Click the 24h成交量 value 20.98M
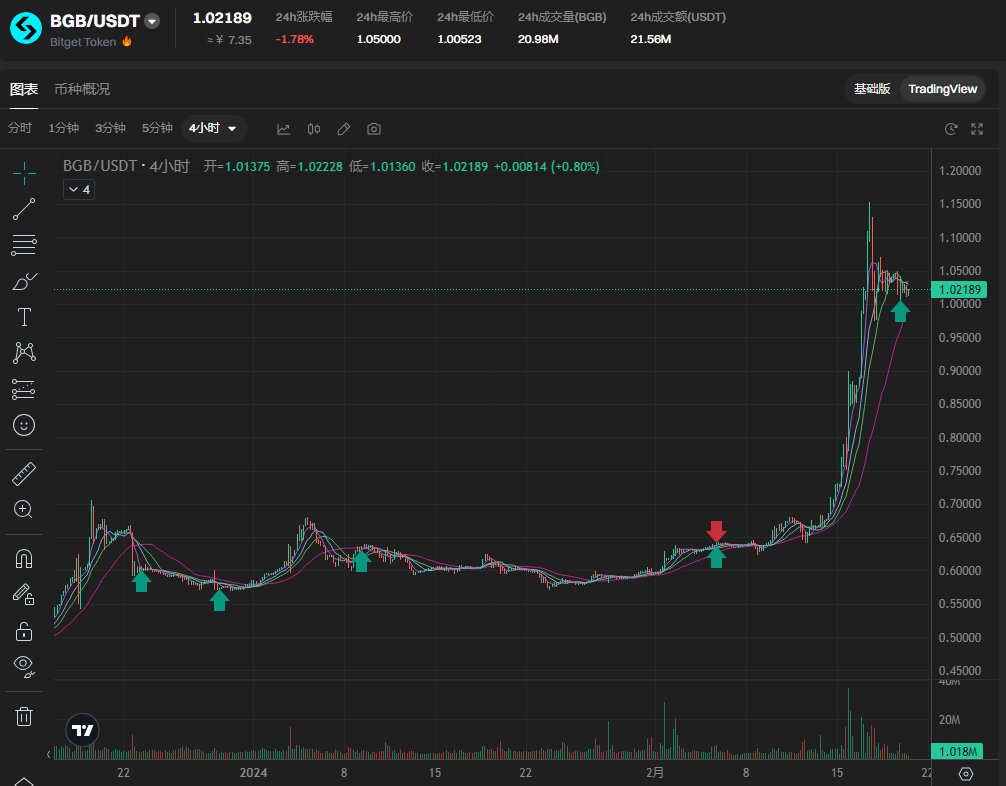The image size is (1006, 786). click(538, 39)
